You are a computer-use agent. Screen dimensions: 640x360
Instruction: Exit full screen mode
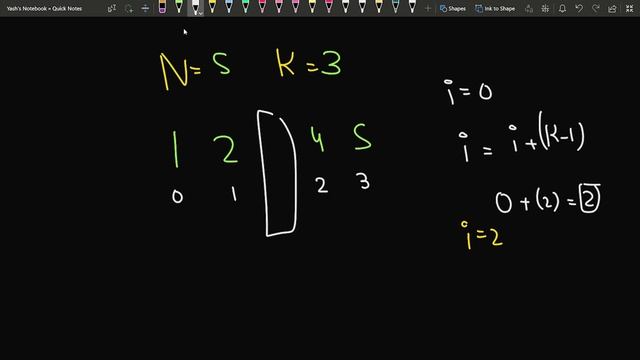point(629,8)
